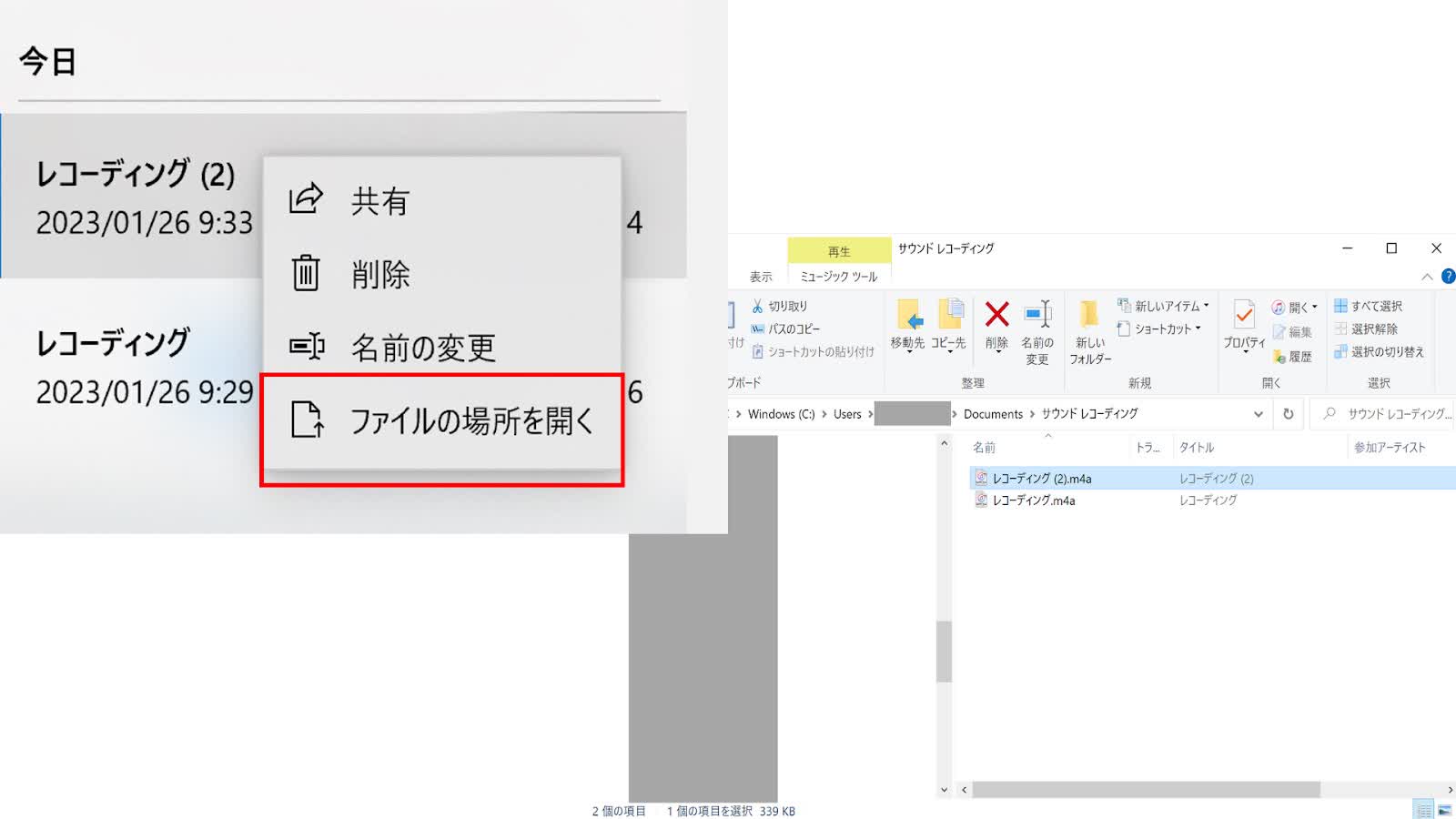Open the コピー先 folder button

(x=948, y=325)
